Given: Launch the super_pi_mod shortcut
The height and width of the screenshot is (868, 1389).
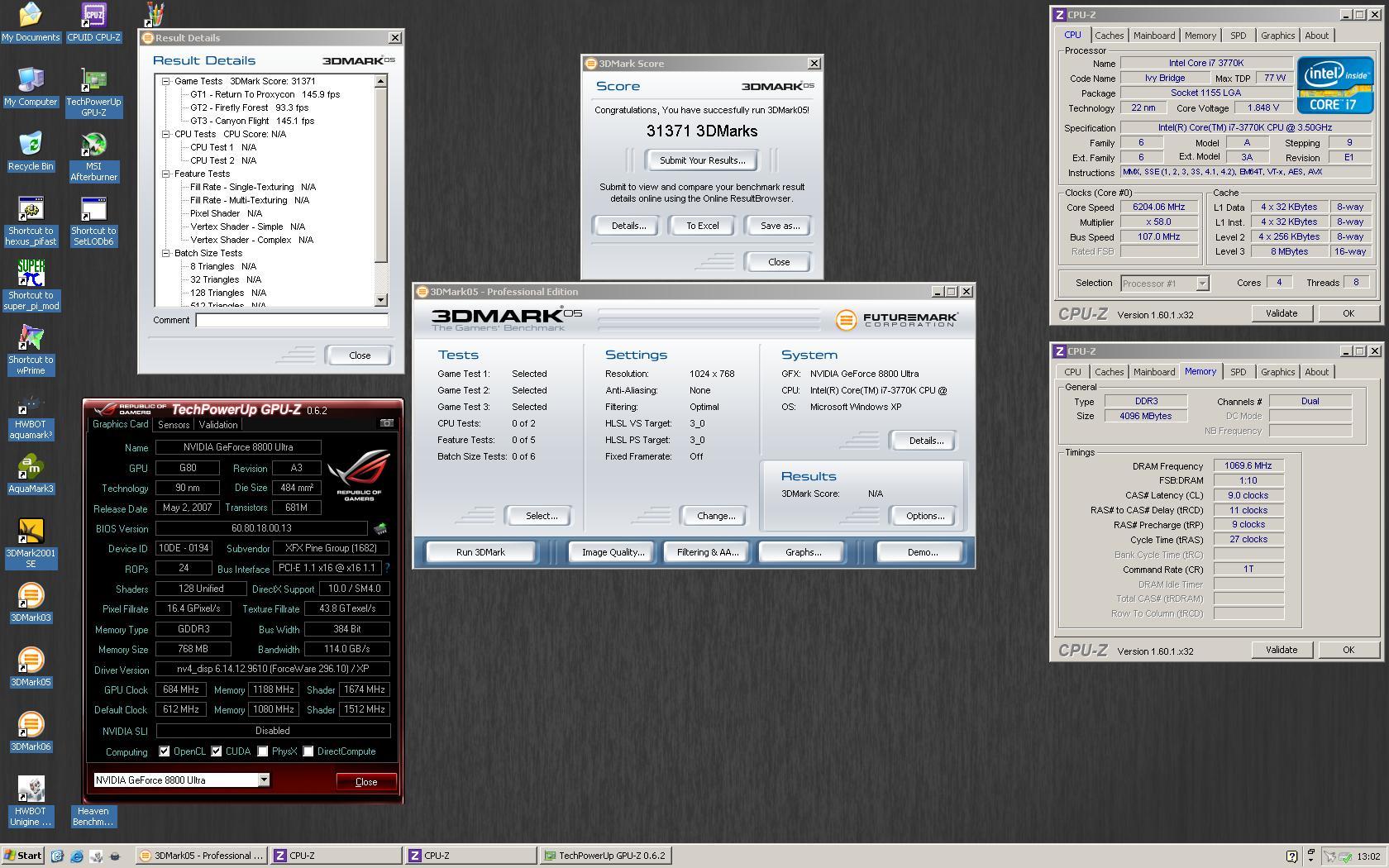Looking at the screenshot, I should 31,285.
